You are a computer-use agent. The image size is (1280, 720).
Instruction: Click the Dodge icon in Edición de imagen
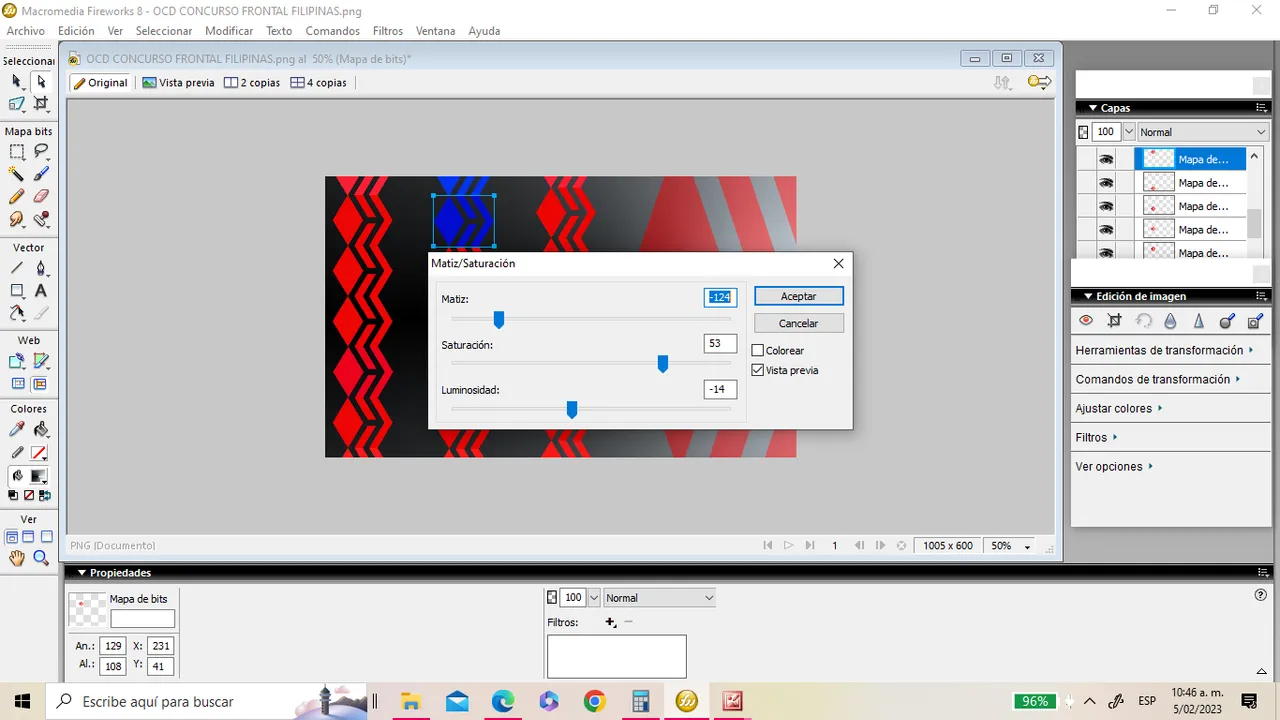[1227, 321]
